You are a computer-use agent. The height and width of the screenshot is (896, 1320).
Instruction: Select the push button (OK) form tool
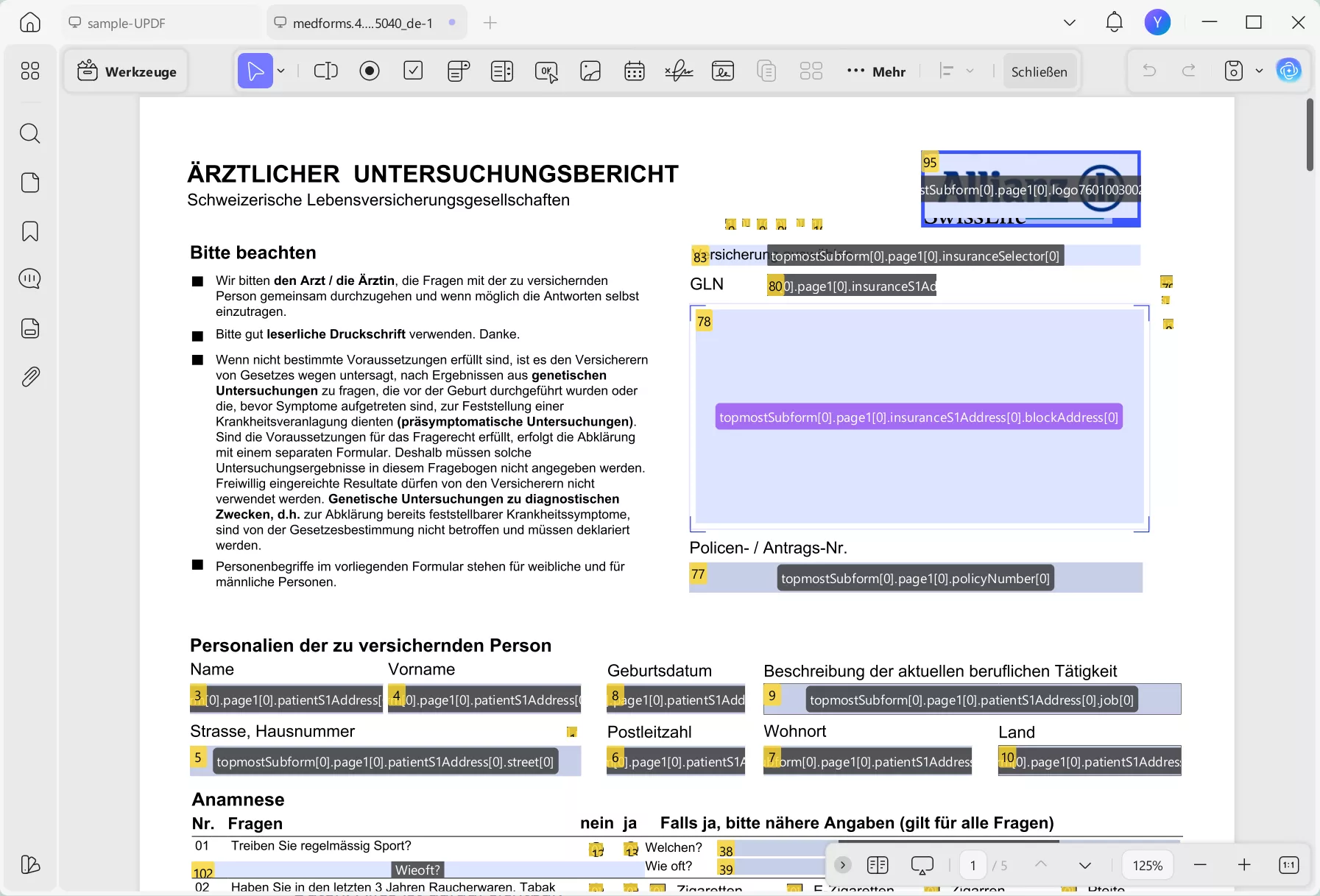546,71
